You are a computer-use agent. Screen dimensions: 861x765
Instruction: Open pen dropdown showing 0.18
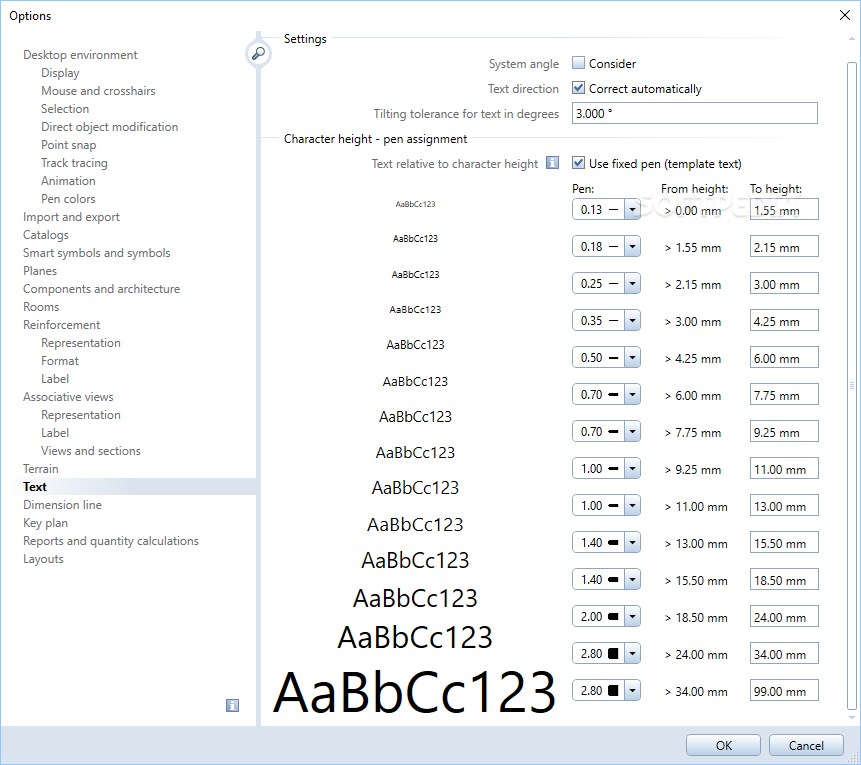point(632,247)
